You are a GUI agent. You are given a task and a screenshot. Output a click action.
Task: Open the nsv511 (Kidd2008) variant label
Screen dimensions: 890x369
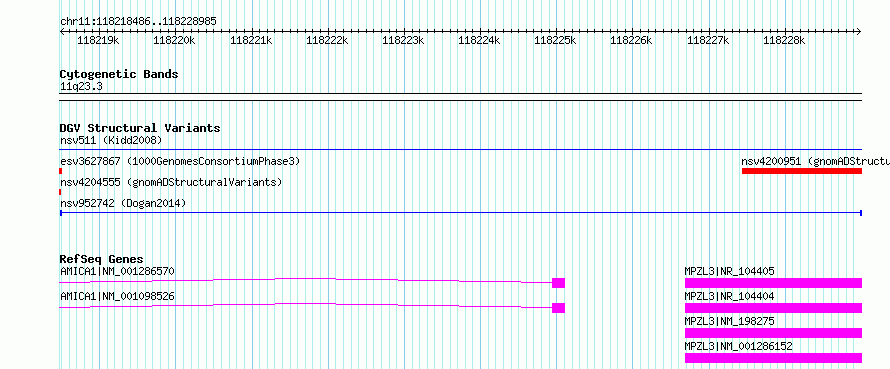[111, 140]
